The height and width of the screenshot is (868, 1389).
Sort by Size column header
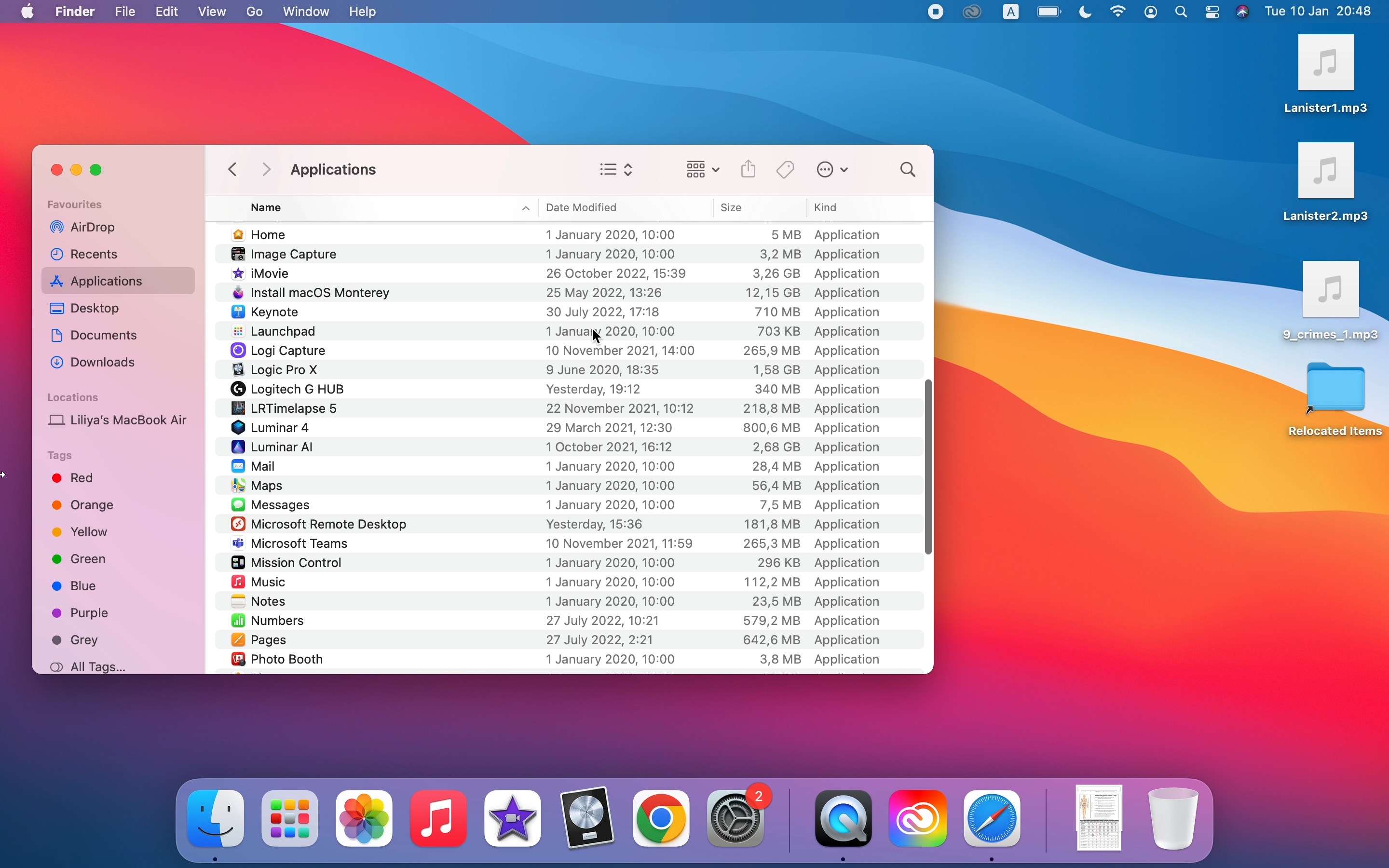pos(761,208)
